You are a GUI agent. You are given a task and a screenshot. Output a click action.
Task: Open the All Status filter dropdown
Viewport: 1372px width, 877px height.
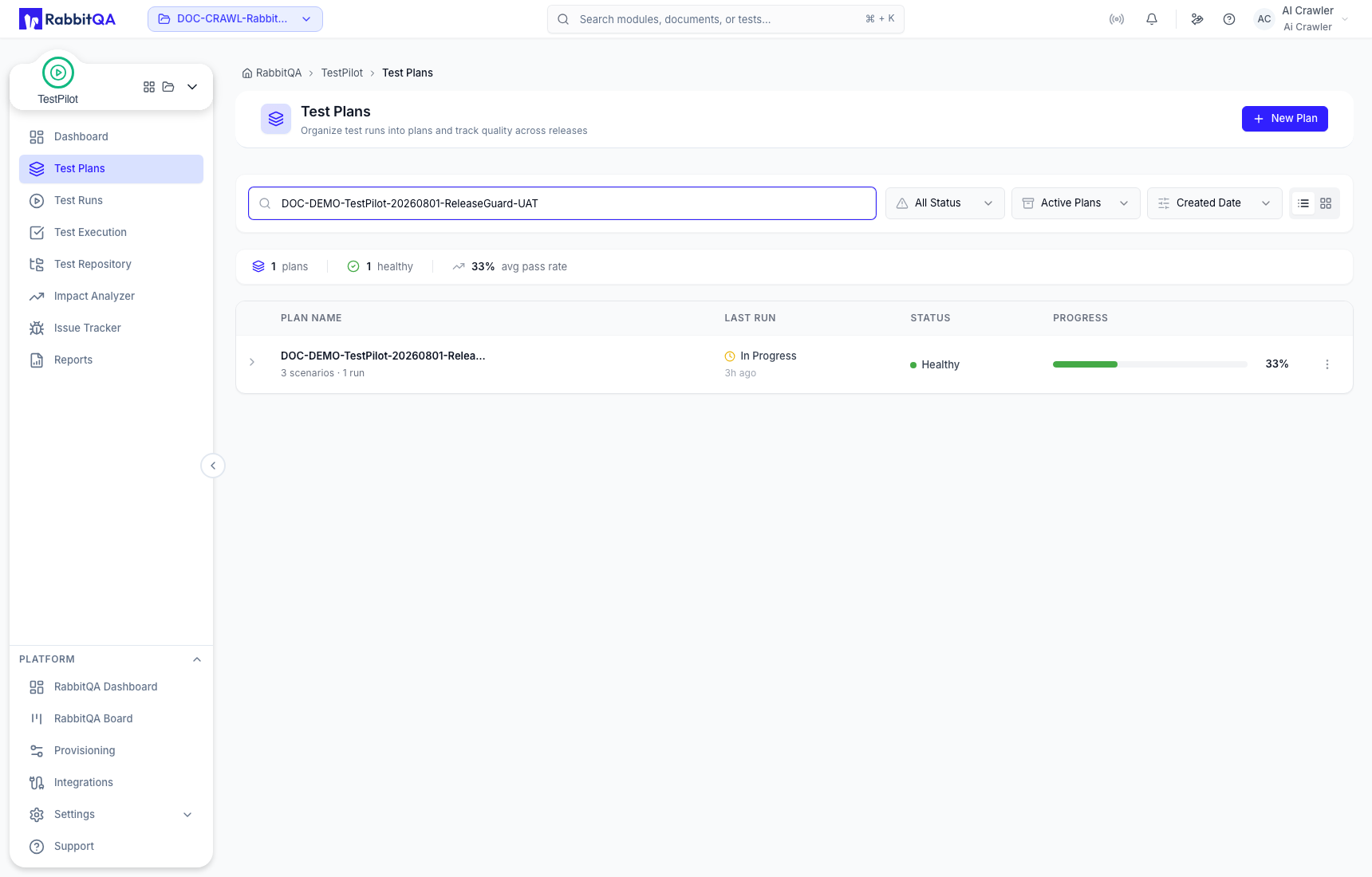pos(945,203)
